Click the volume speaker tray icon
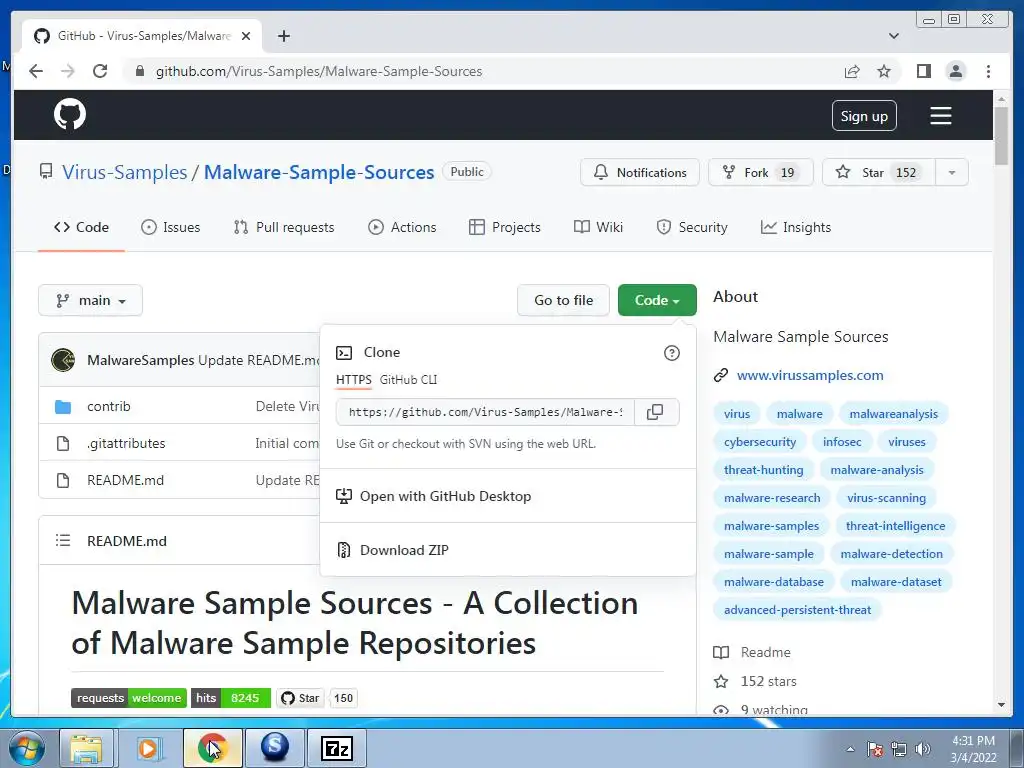Screen dimensions: 1024x768 [922, 749]
